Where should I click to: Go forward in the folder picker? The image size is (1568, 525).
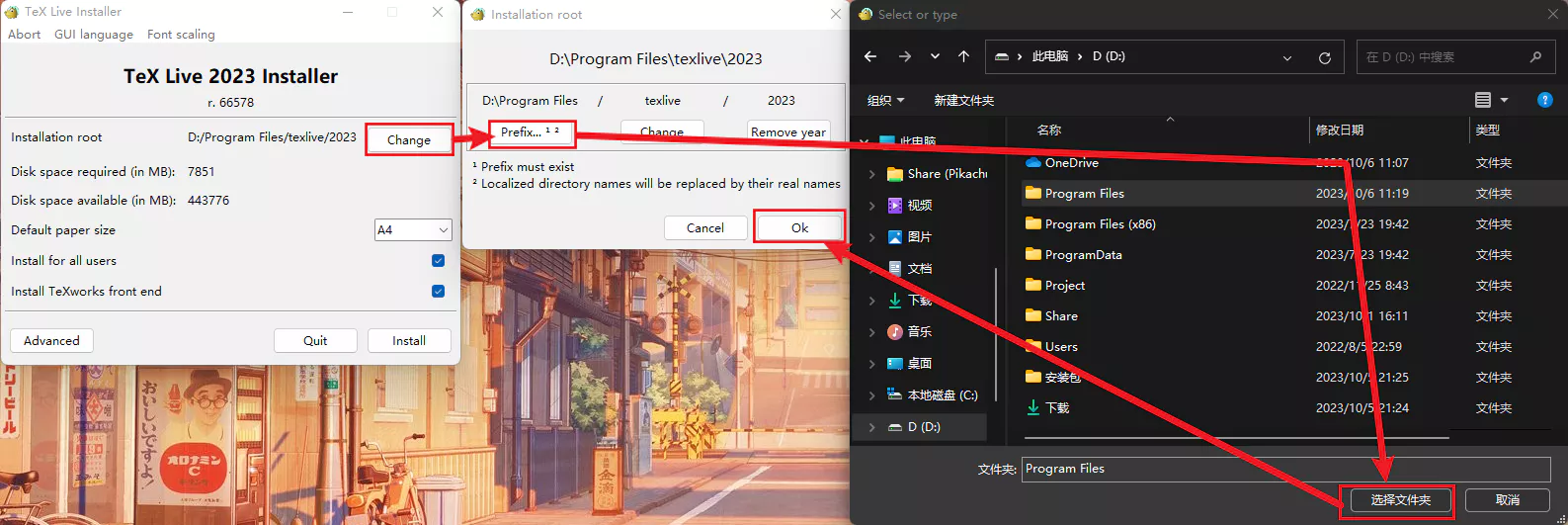coord(904,56)
